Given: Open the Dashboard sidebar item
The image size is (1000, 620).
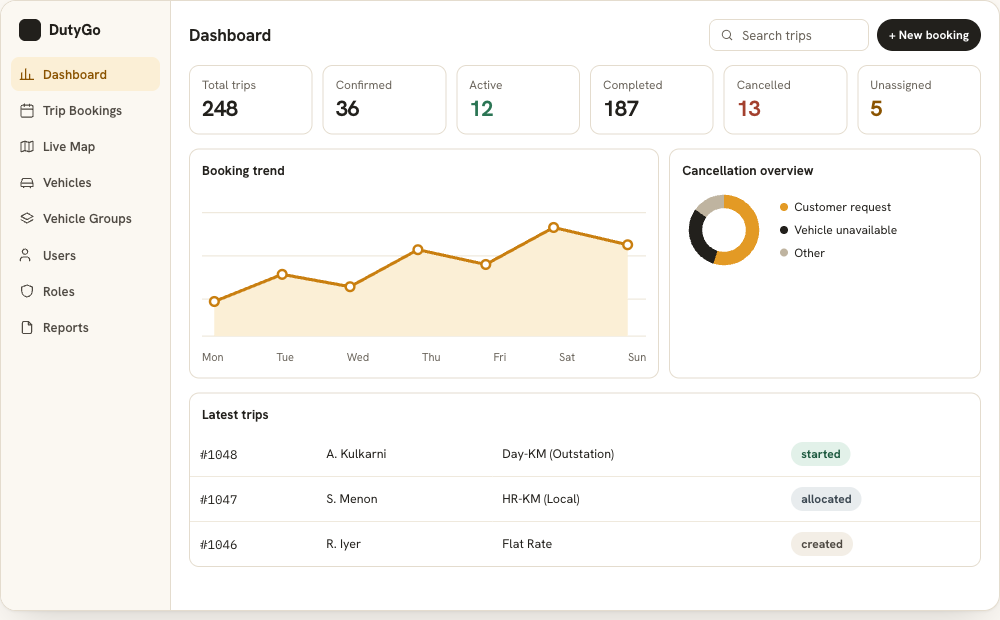Looking at the screenshot, I should click(85, 75).
